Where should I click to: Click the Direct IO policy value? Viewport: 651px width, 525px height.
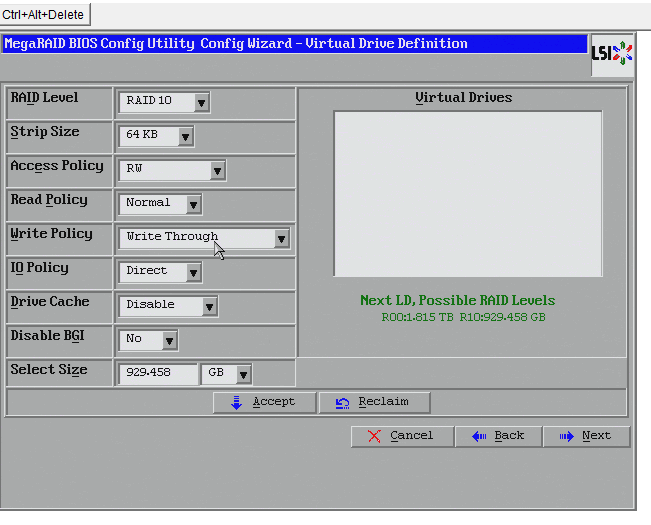pos(147,271)
